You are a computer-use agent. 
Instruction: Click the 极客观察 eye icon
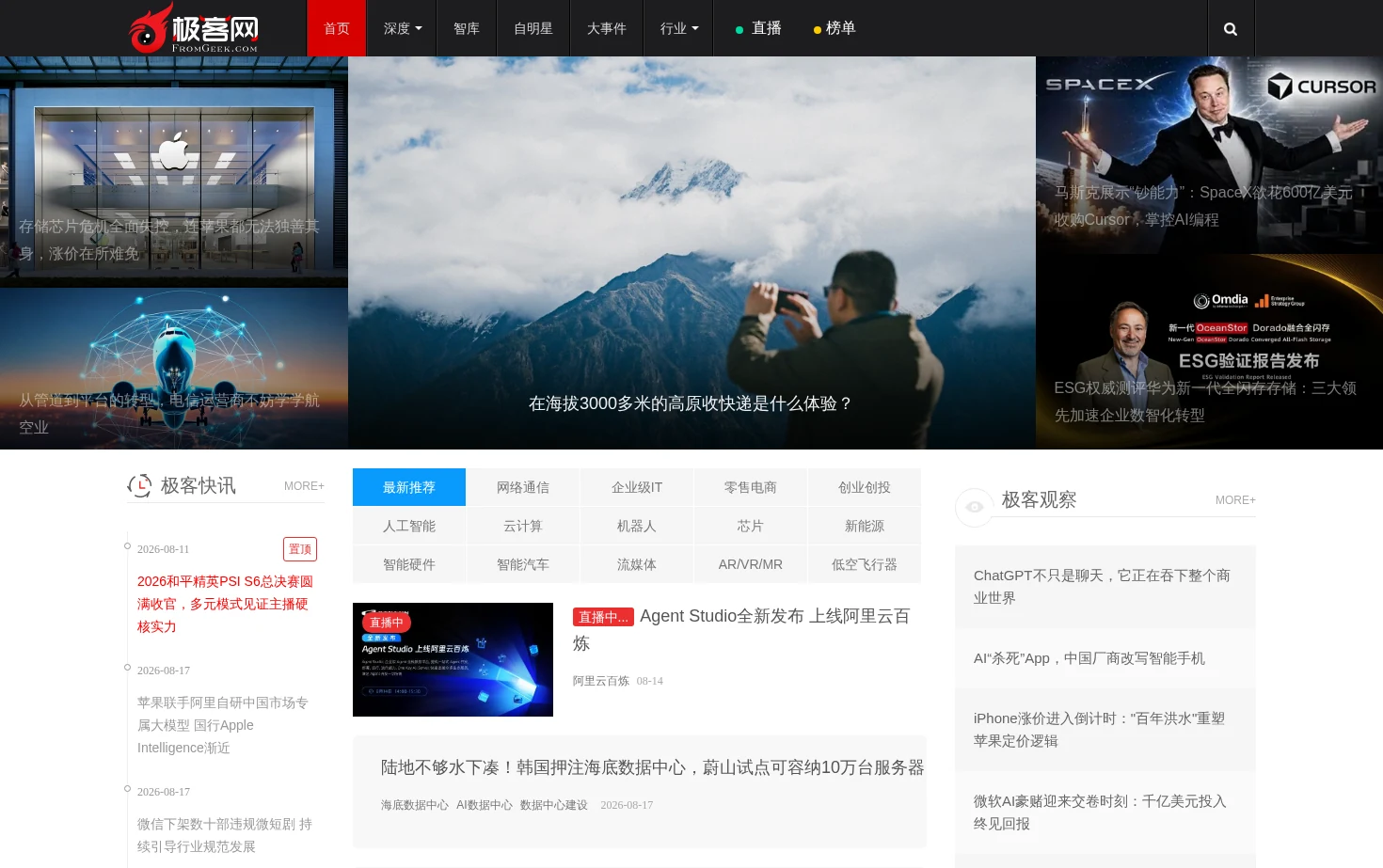(x=975, y=507)
